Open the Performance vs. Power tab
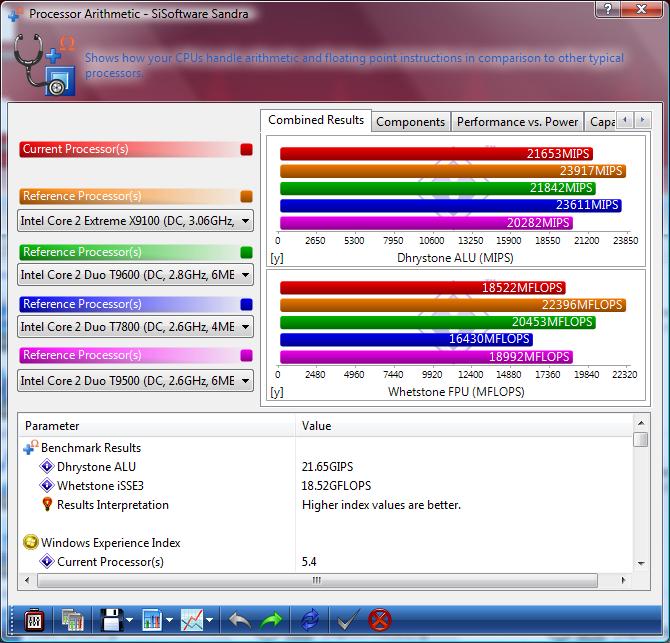670x643 pixels. 517,122
